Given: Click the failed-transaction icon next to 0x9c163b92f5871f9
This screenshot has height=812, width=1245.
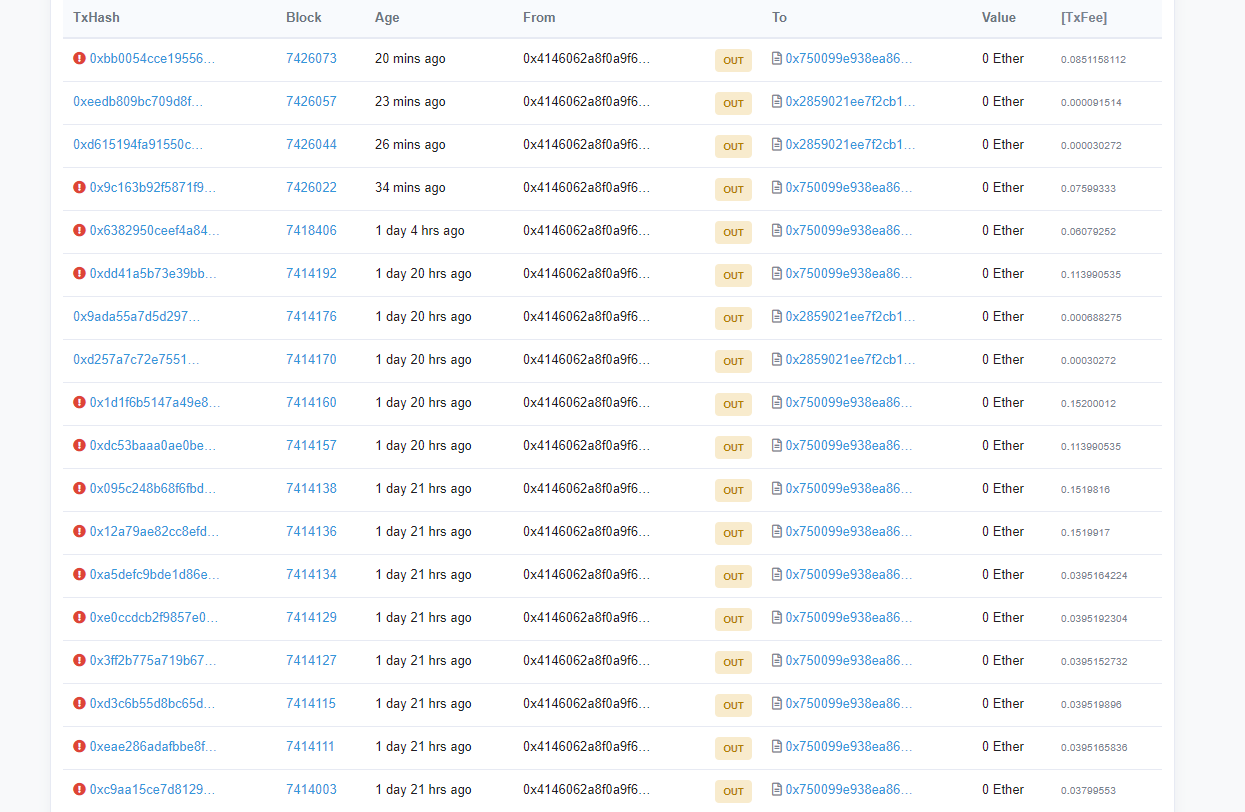Looking at the screenshot, I should tap(80, 187).
